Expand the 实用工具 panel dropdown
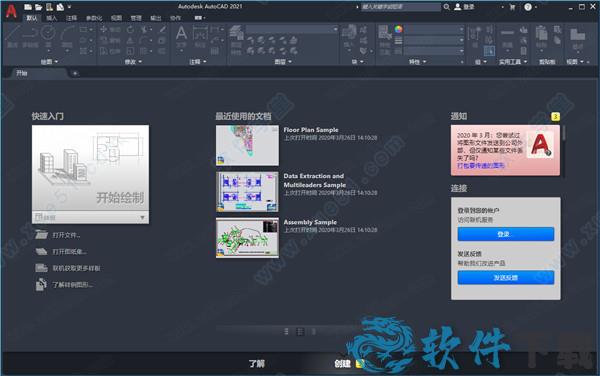Image resolution: width=600 pixels, height=376 pixels. point(513,62)
